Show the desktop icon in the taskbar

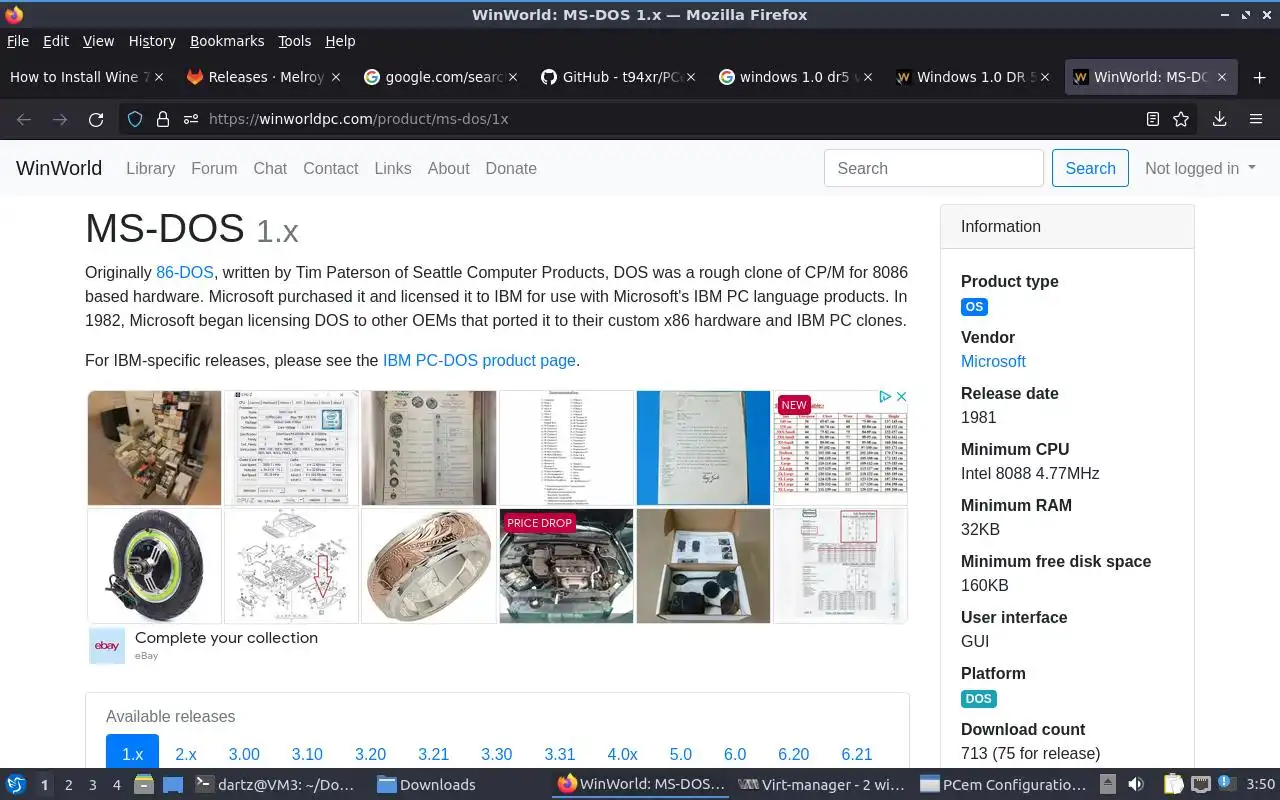[173, 785]
